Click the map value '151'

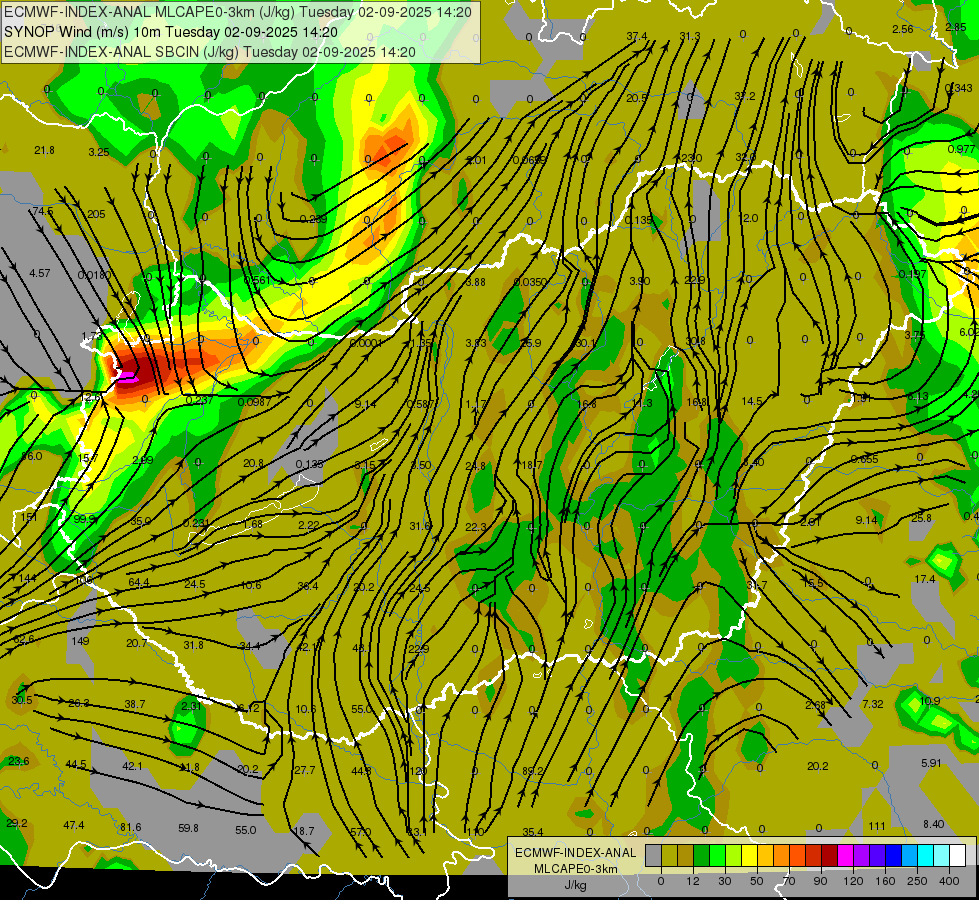tap(29, 517)
